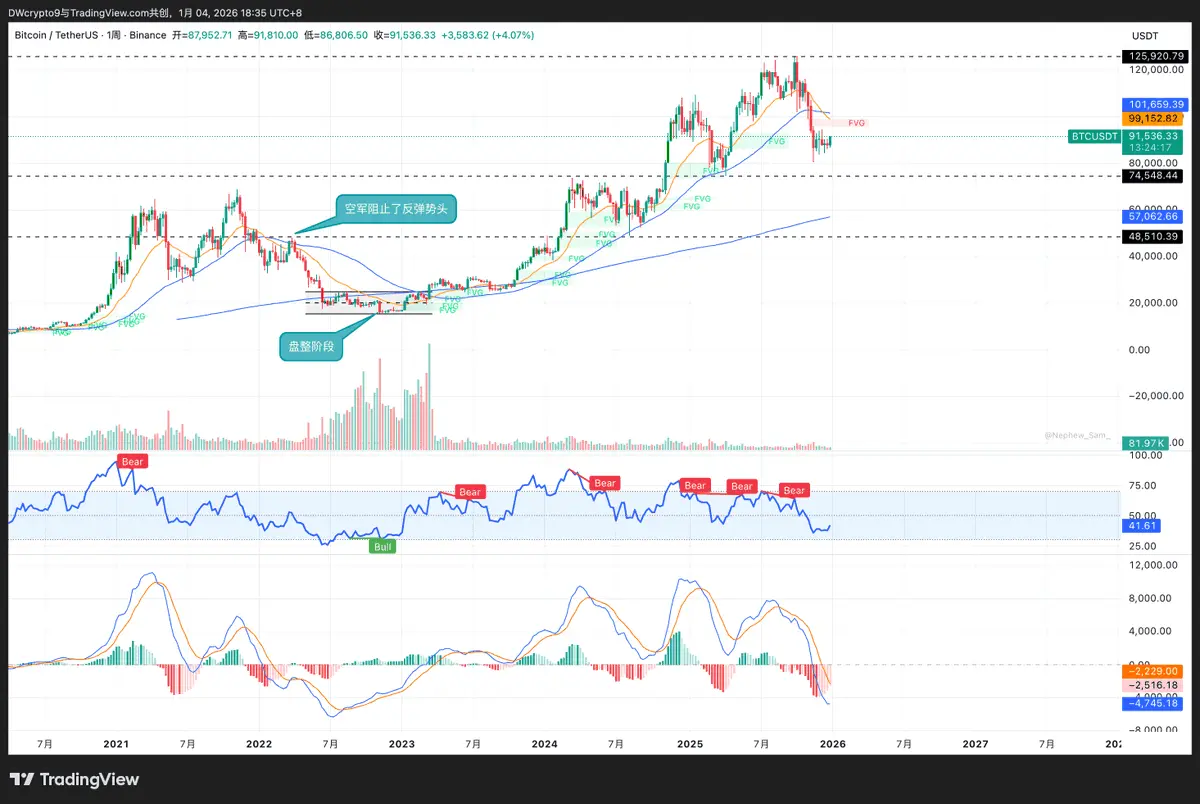Click the TradingView logo at the bottom
The height and width of the screenshot is (804, 1200).
click(x=75, y=779)
